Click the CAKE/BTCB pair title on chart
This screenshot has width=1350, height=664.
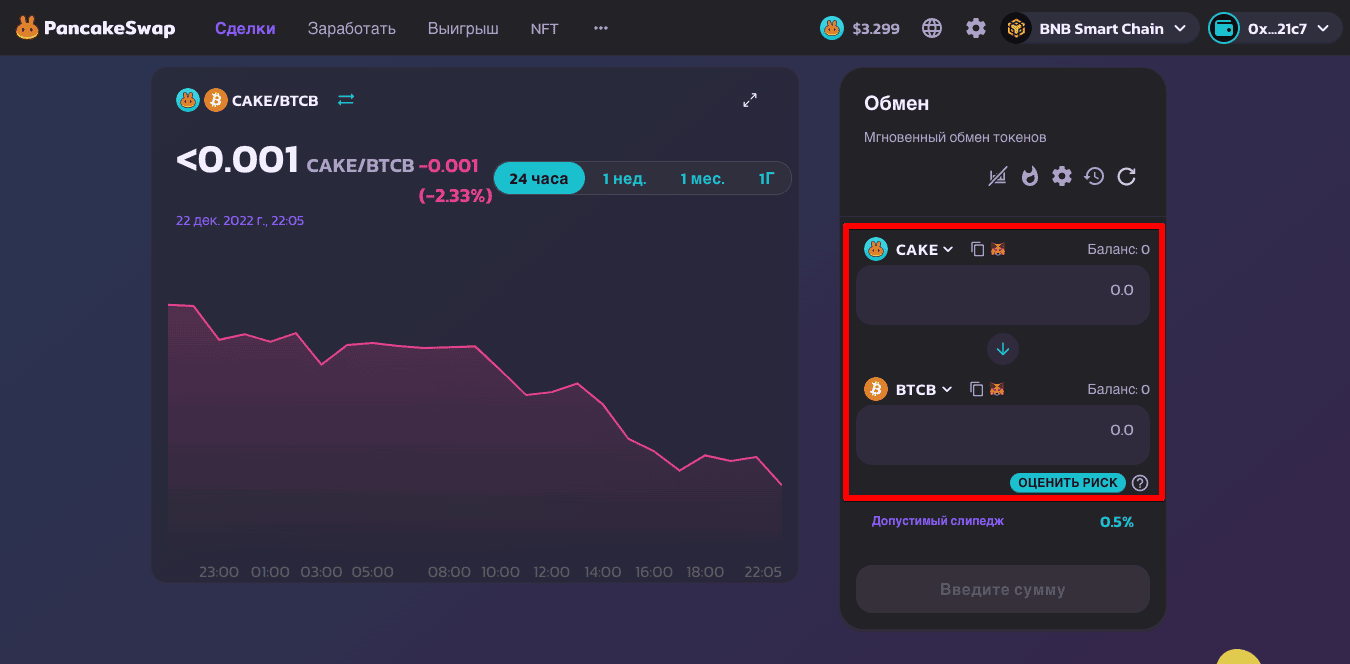coord(275,100)
